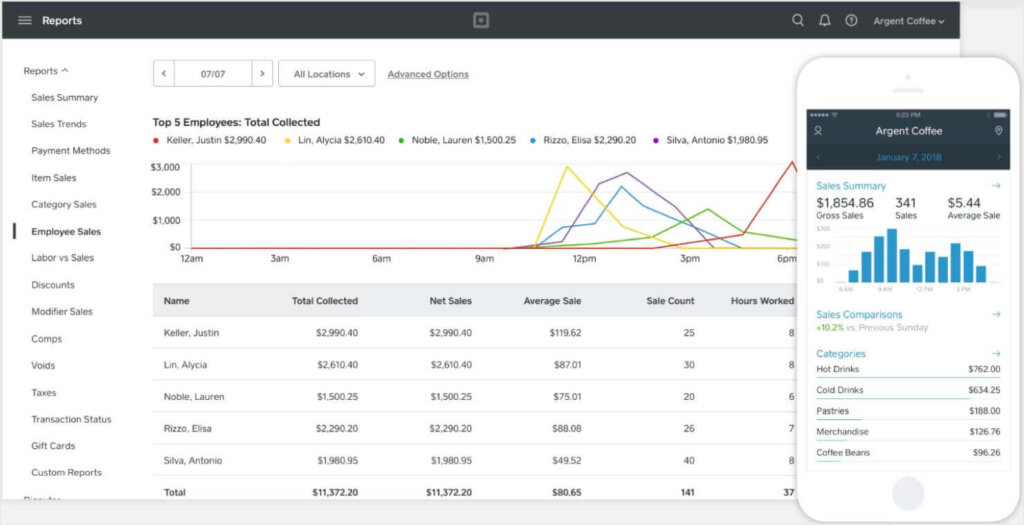Click the 07/07 date field
This screenshot has height=525, width=1024.
click(x=212, y=74)
